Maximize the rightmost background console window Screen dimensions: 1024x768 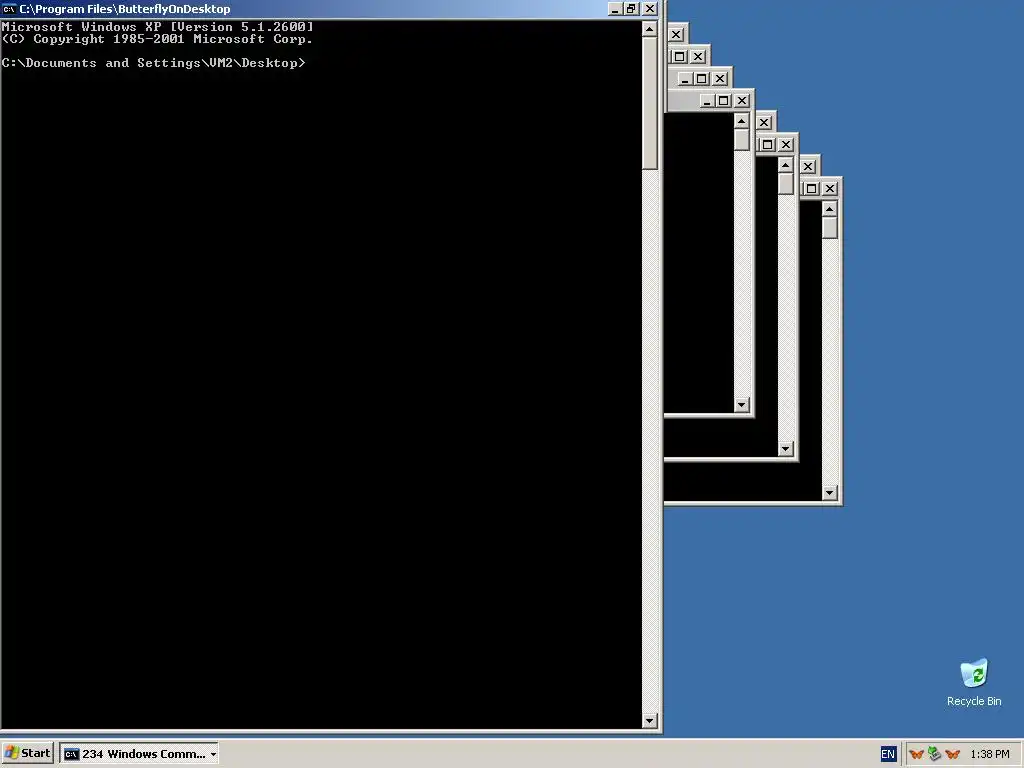click(x=811, y=189)
